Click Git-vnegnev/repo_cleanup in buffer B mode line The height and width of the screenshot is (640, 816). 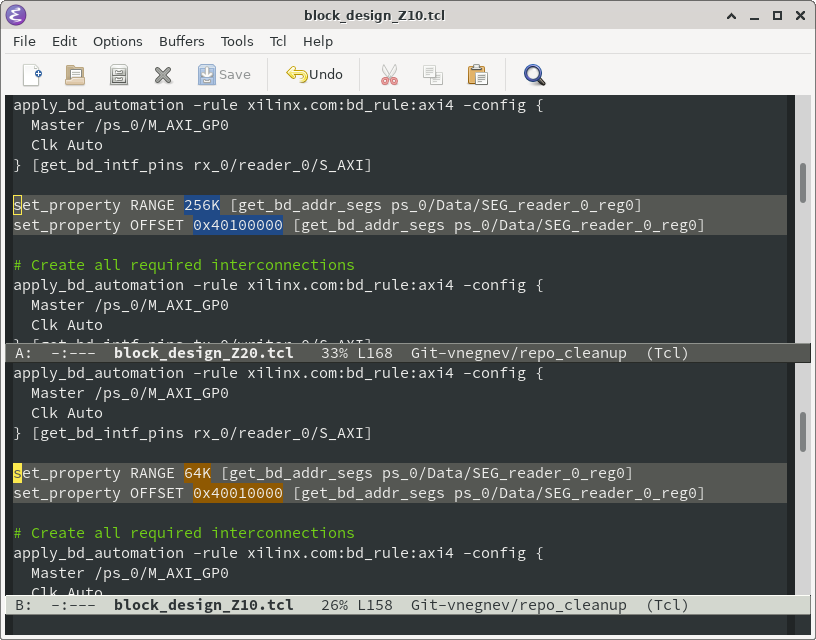[x=518, y=605]
